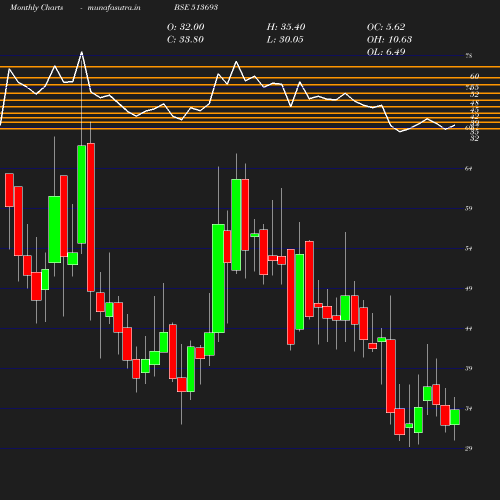Click the 60 label on upper axis

(x=475, y=76)
